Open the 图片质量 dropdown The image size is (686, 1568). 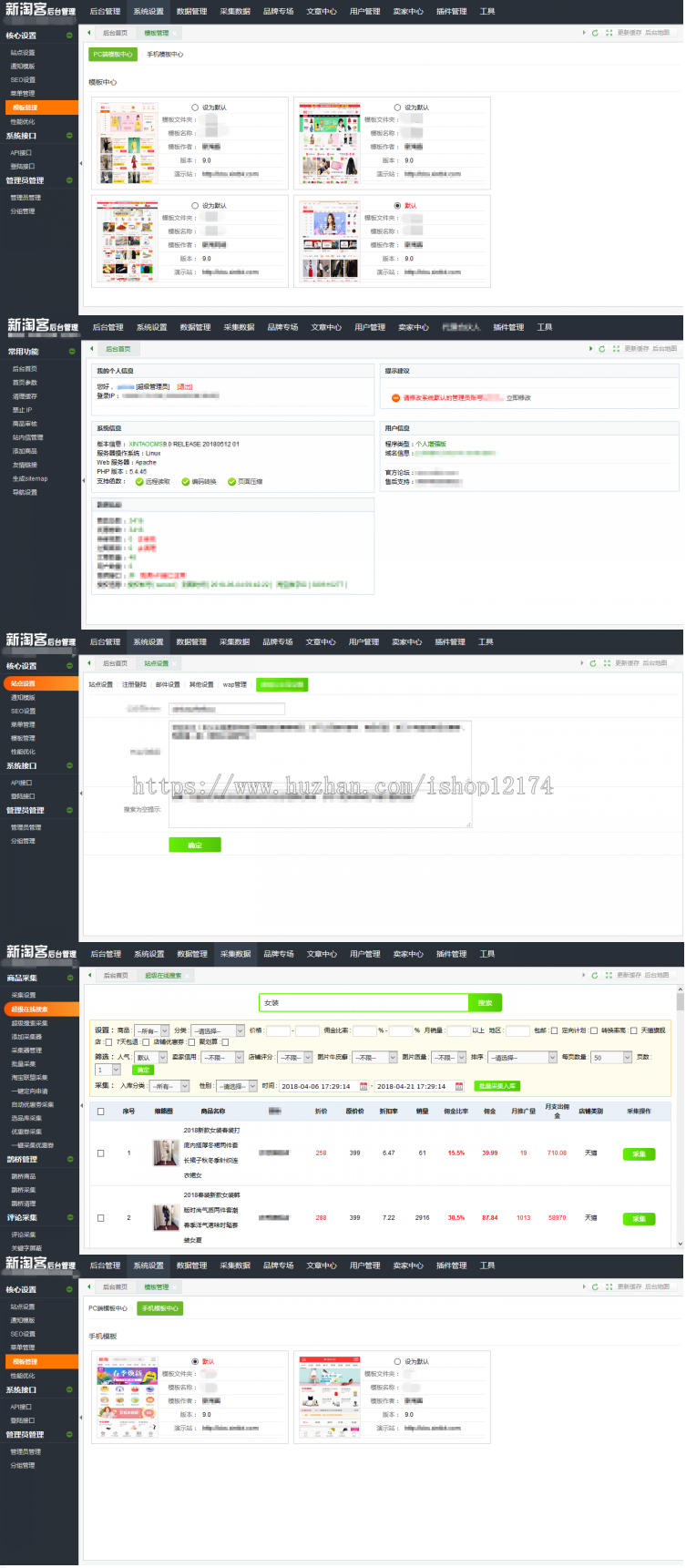point(449,1058)
